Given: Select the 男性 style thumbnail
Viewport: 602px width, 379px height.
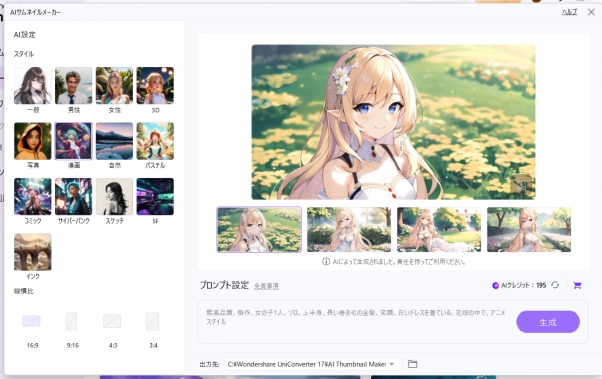Looking at the screenshot, I should pyautogui.click(x=73, y=86).
